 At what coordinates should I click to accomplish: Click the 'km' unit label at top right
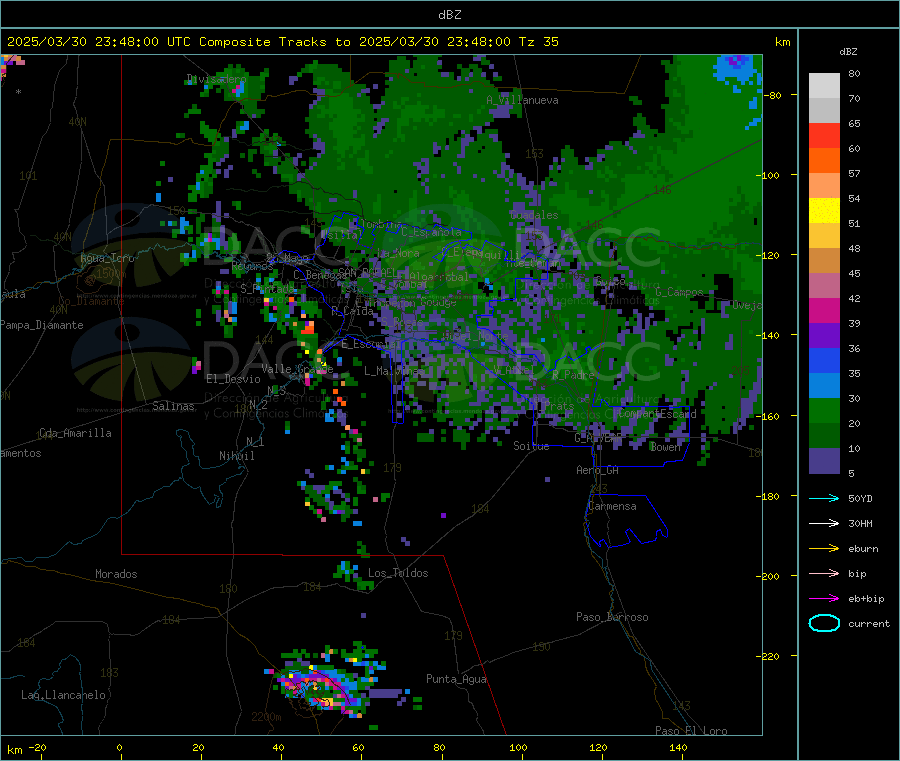point(782,42)
